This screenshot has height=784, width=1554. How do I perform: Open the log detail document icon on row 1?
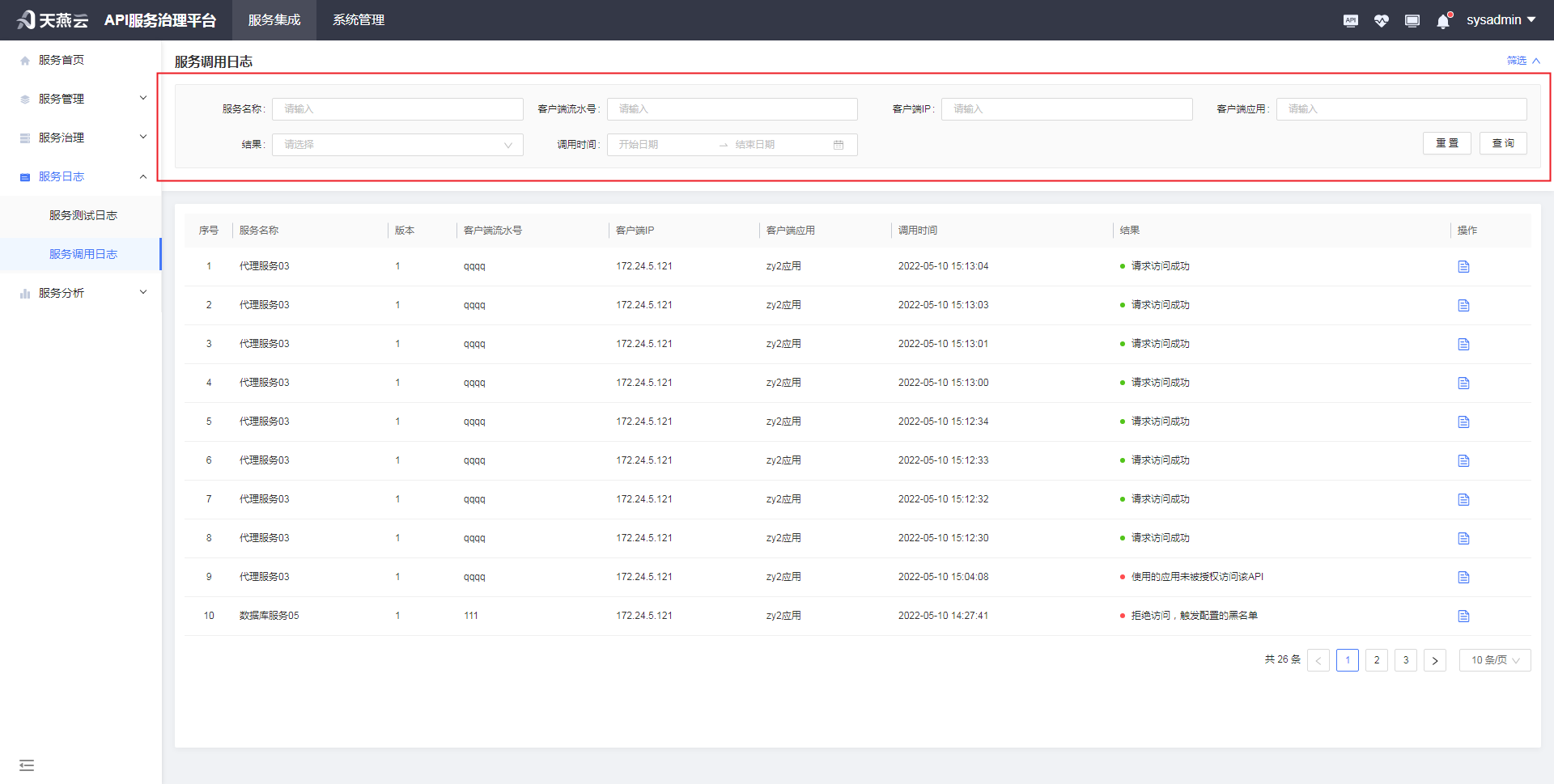coord(1463,265)
